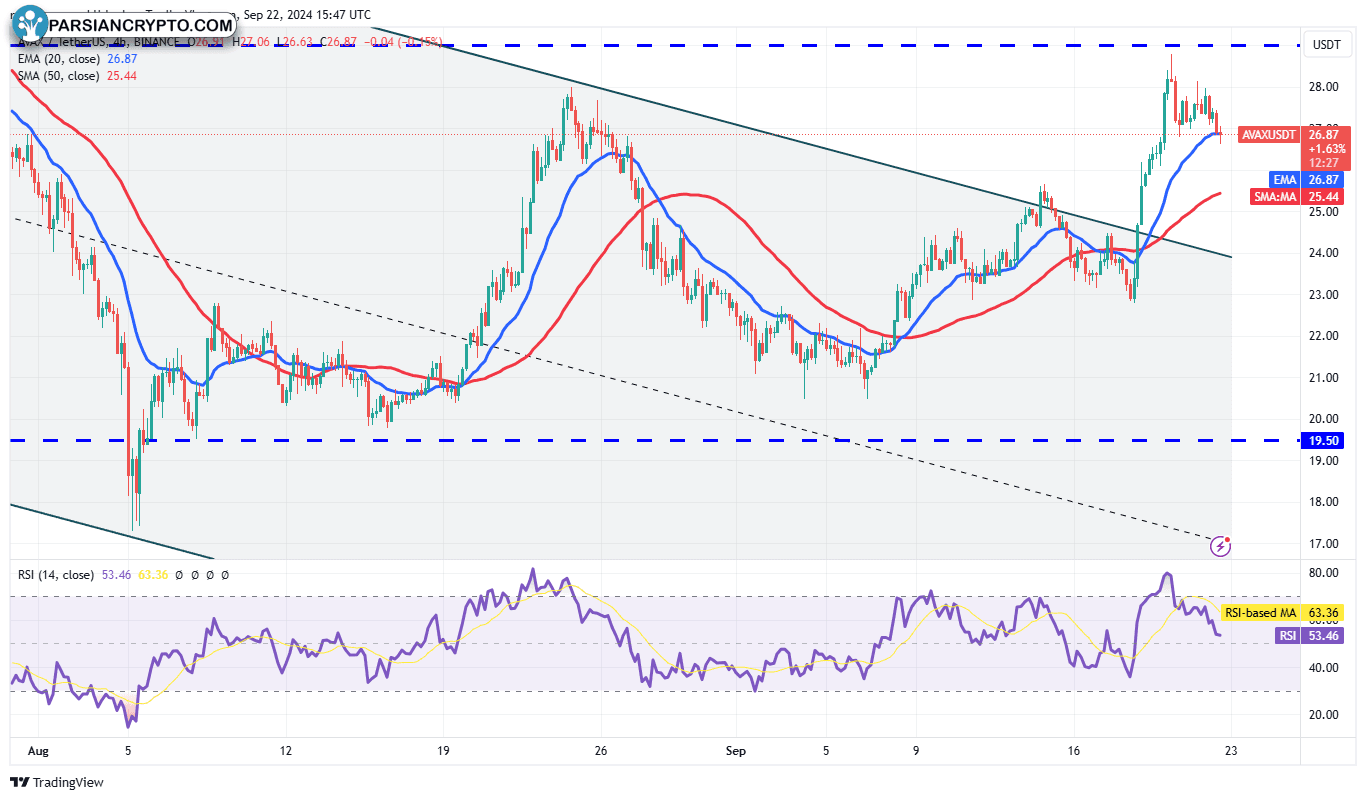
Task: Click the current price 26.87 countdown label
Action: [1325, 148]
